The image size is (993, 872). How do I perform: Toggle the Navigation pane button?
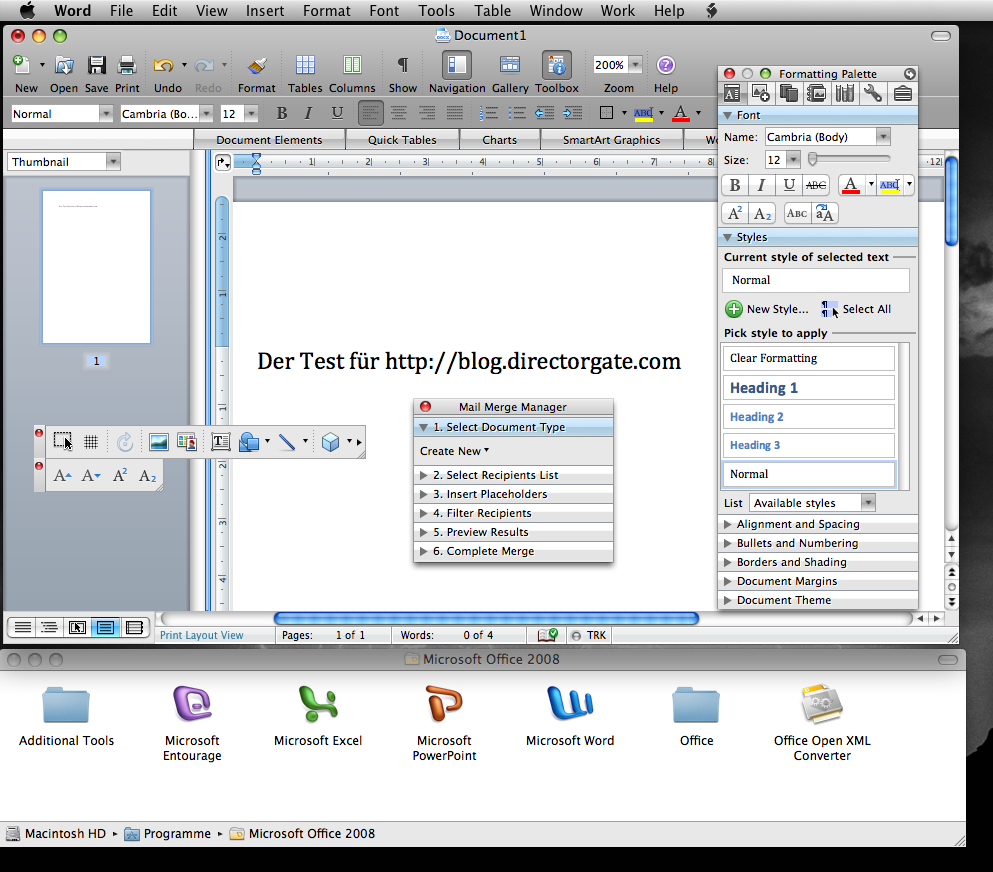457,65
